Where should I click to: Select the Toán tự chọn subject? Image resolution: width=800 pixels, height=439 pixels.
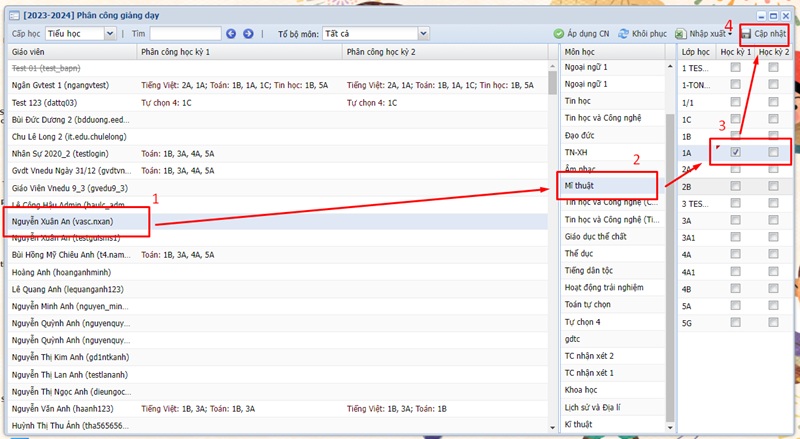point(587,305)
